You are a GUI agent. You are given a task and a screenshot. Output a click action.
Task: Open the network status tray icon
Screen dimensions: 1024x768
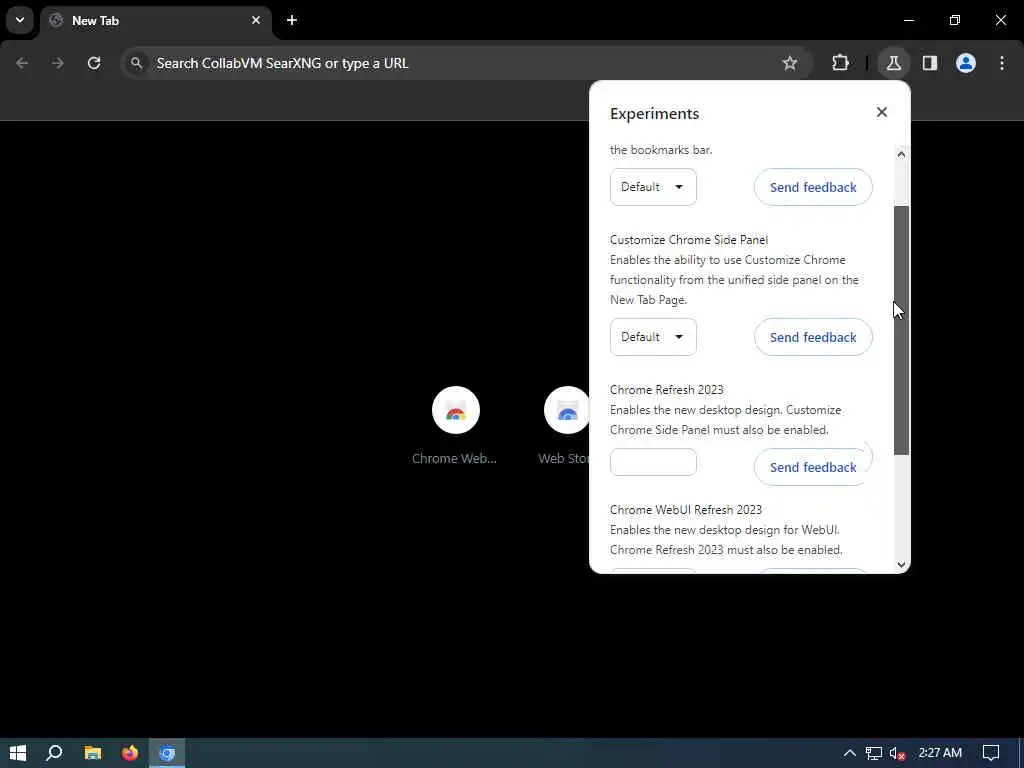(874, 753)
